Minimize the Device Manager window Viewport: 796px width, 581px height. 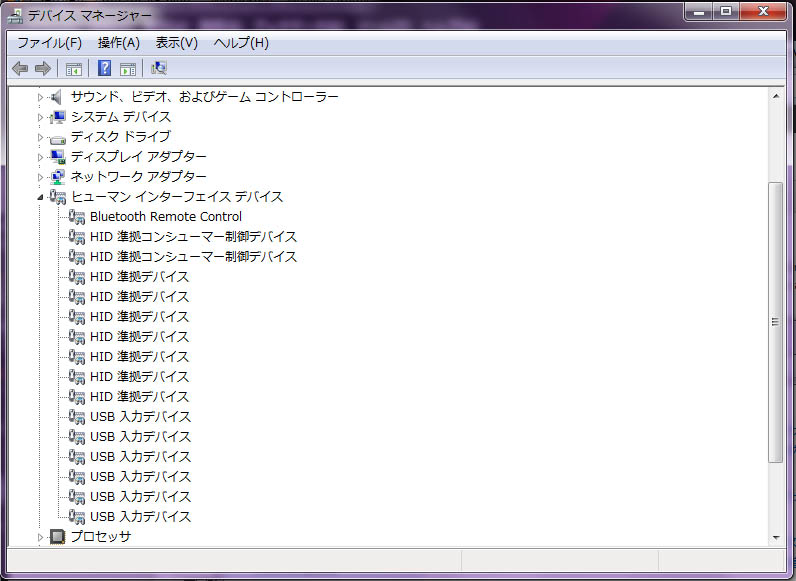coord(699,12)
